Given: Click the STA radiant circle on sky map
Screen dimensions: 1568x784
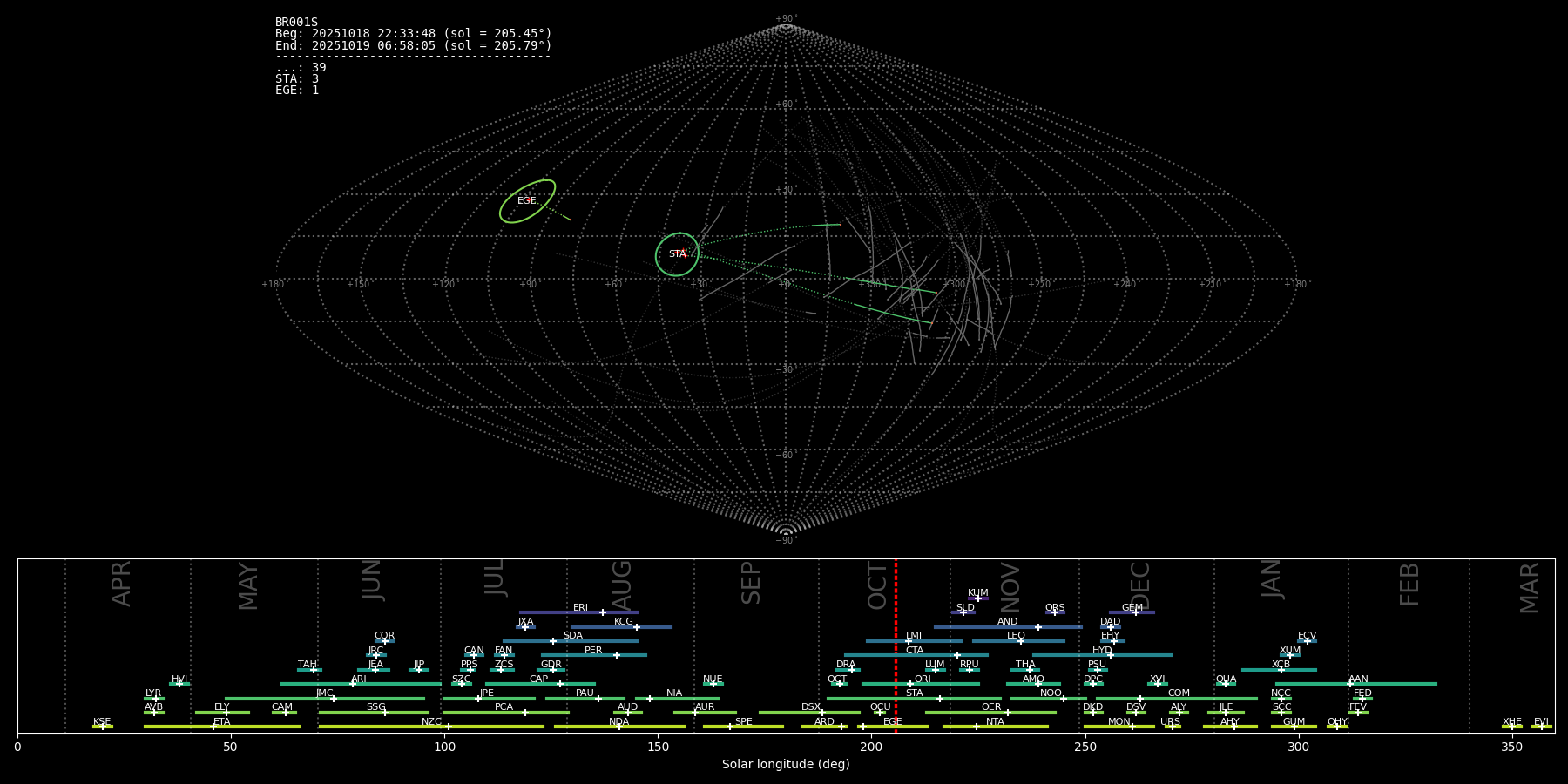Looking at the screenshot, I should click(678, 254).
